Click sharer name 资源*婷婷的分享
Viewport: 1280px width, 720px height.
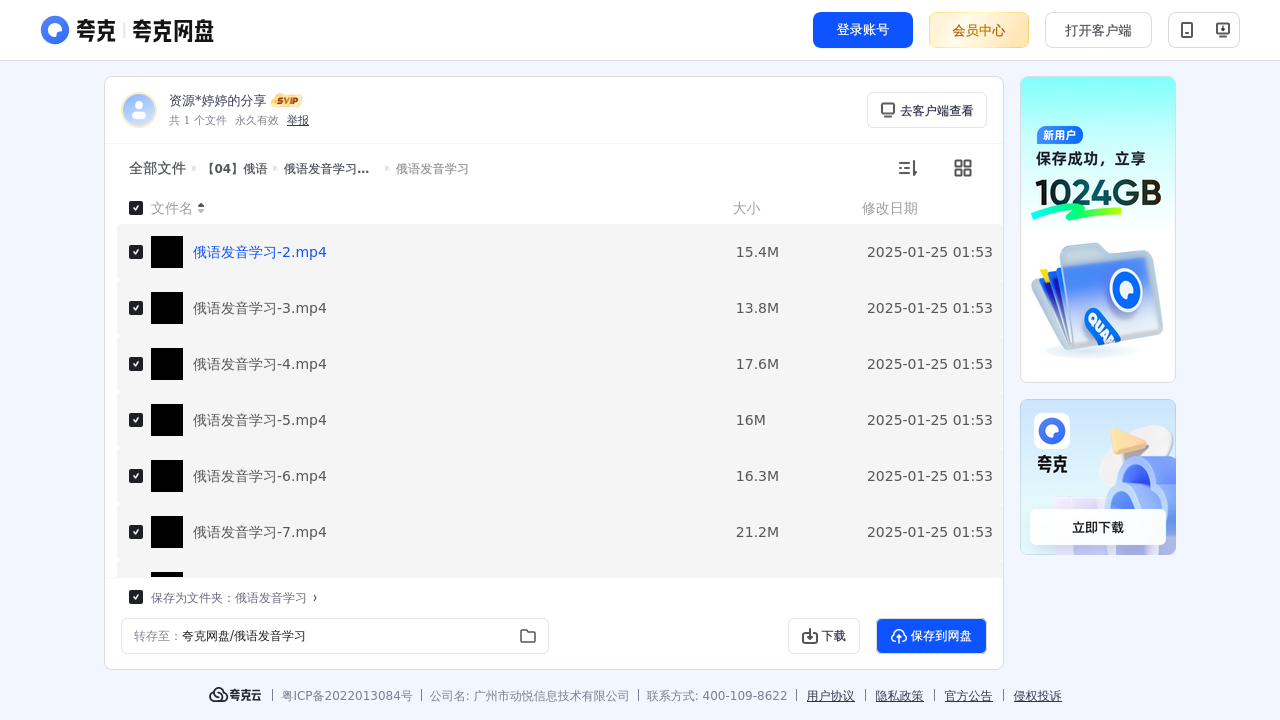[x=218, y=101]
